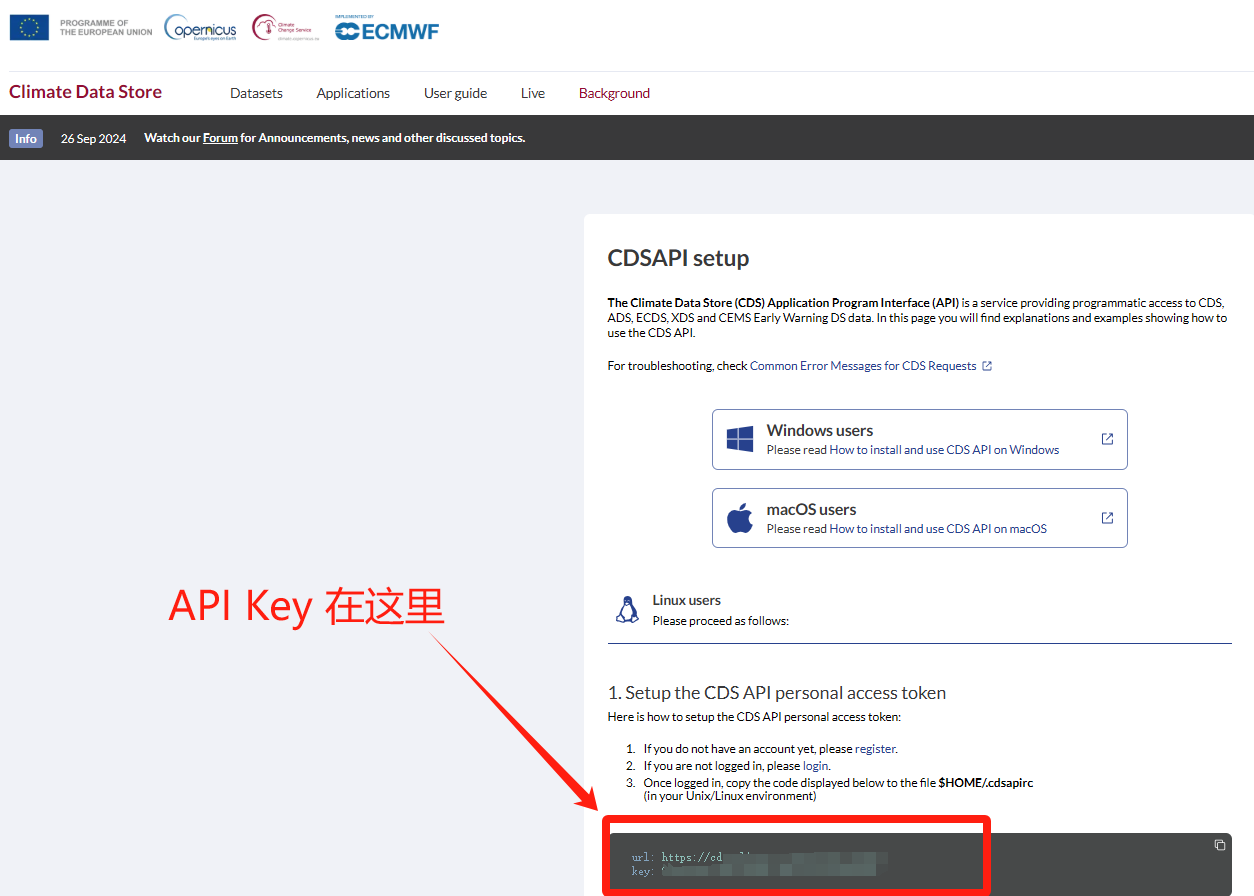This screenshot has width=1254, height=896.
Task: Click the Linux users heading
Action: coord(687,601)
